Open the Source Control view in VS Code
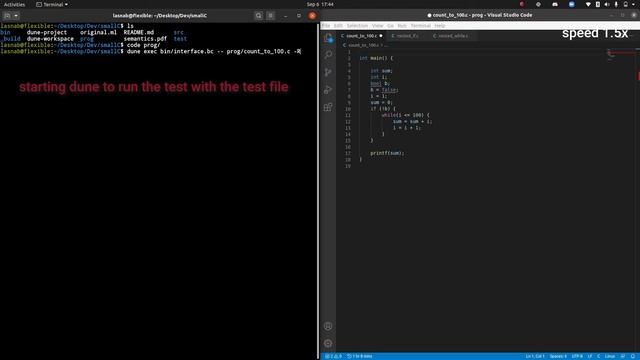Screen dimensions: 640x360 328,72
